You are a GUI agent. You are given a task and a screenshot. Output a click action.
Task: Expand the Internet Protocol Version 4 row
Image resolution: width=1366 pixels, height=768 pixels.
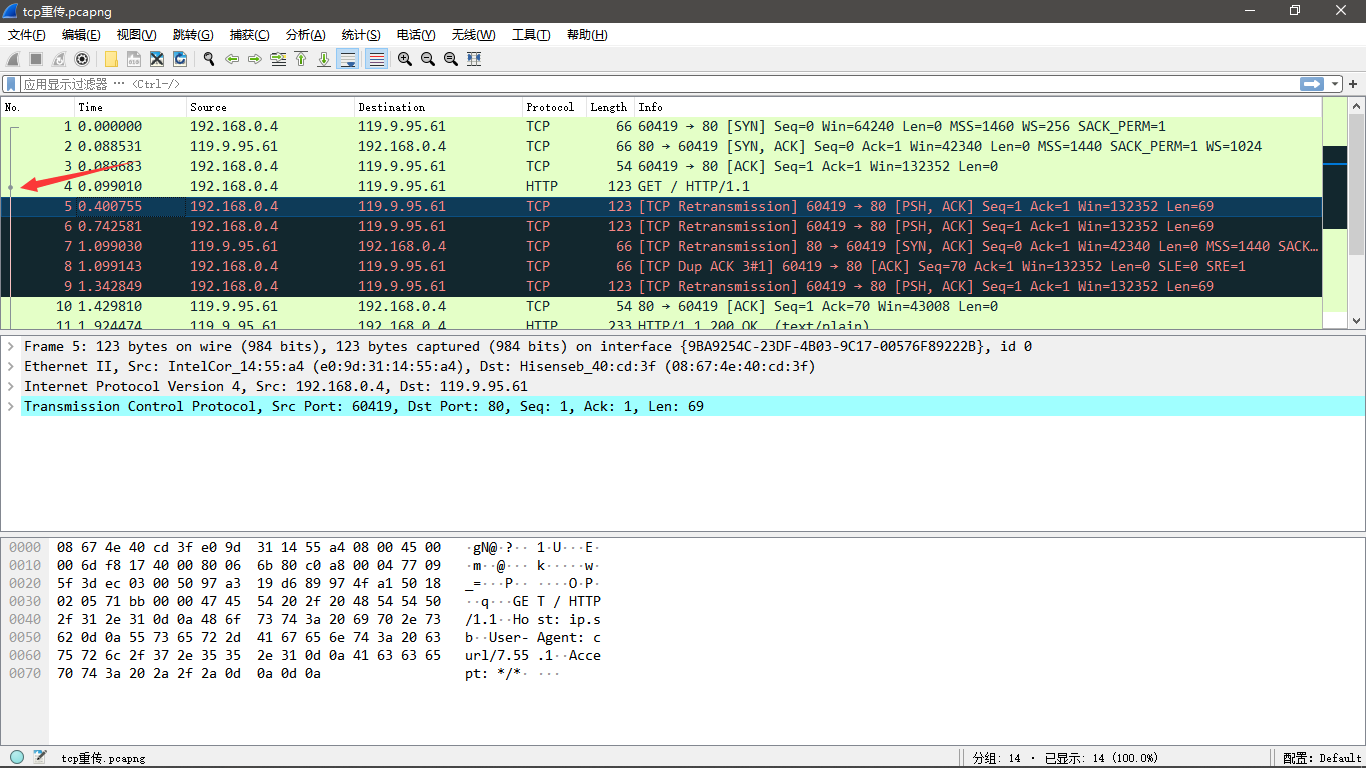(11, 386)
